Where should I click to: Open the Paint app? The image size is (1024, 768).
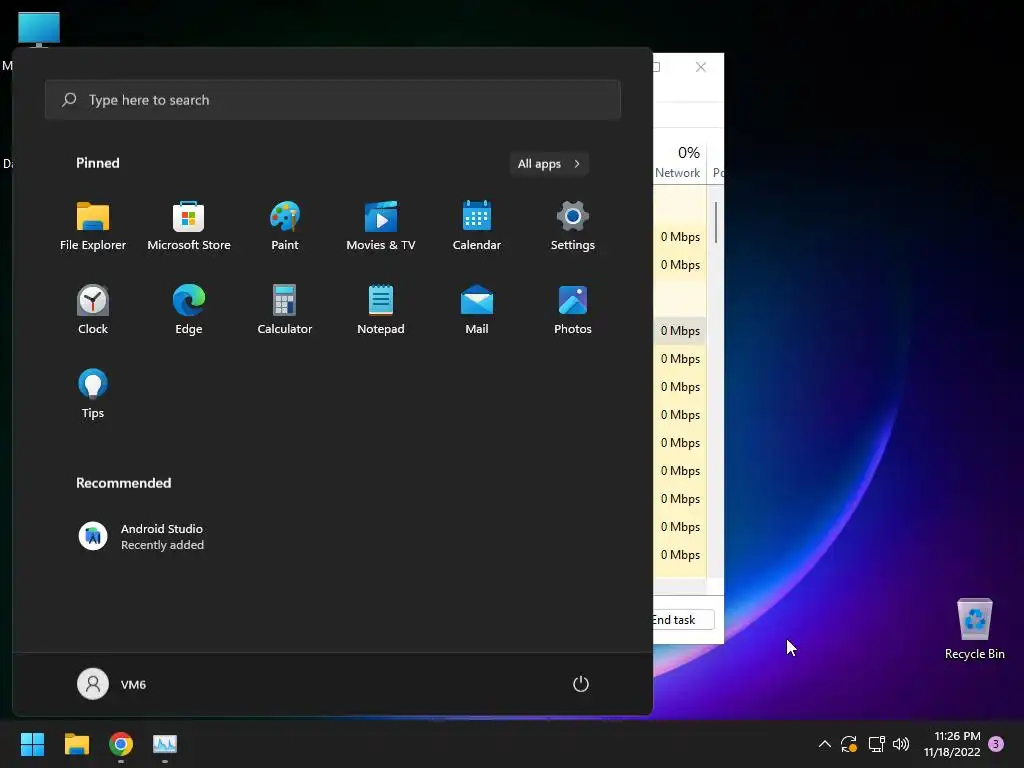[x=285, y=226]
